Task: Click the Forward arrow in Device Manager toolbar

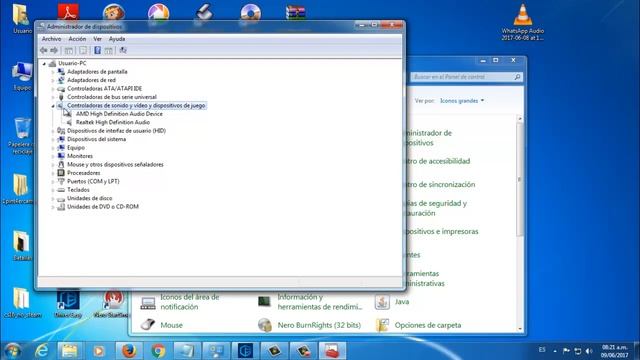Action: click(54, 50)
